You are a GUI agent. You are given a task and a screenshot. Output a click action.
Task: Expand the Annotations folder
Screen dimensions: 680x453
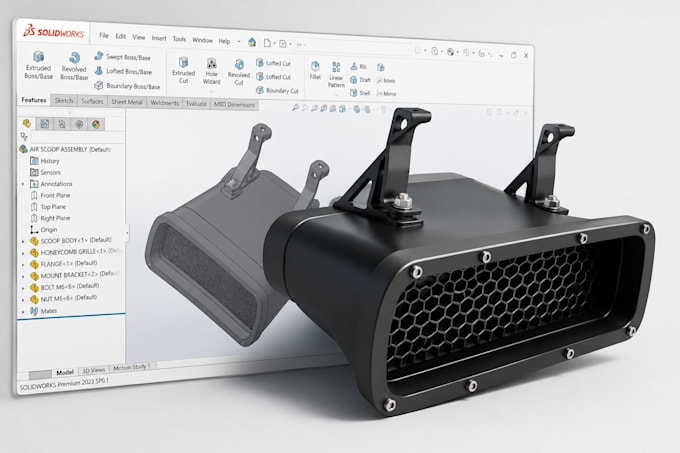tap(23, 184)
